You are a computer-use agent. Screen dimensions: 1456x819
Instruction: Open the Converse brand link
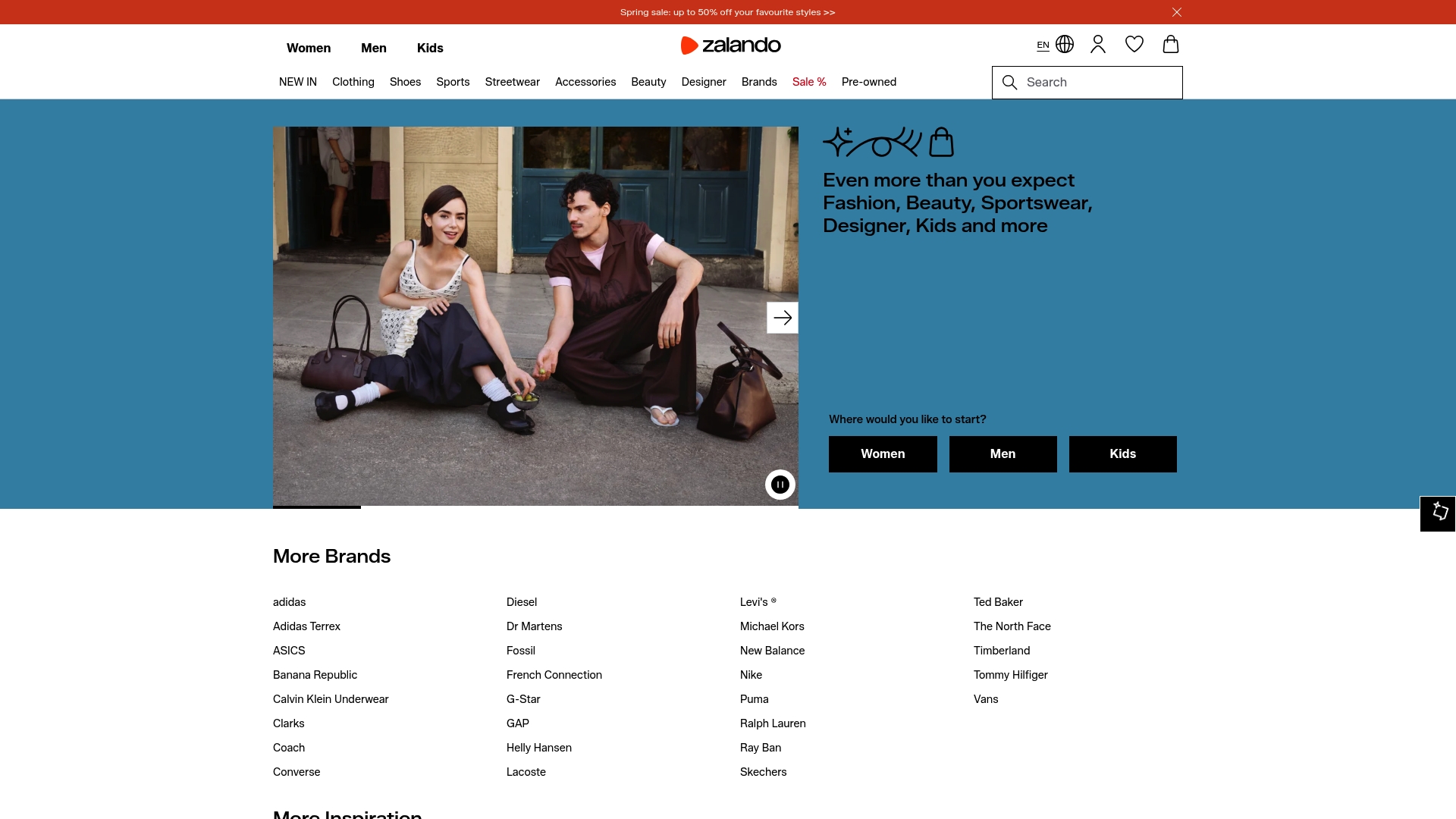[297, 772]
